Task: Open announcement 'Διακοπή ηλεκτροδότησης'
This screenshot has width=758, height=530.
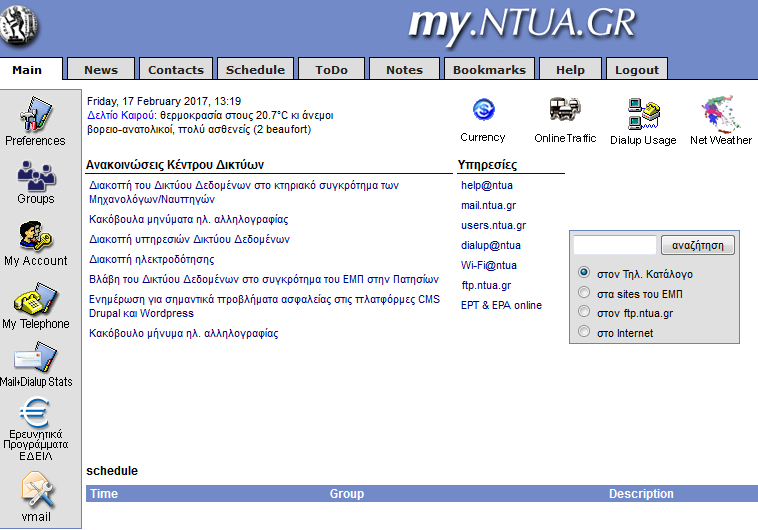Action: pyautogui.click(x=151, y=260)
